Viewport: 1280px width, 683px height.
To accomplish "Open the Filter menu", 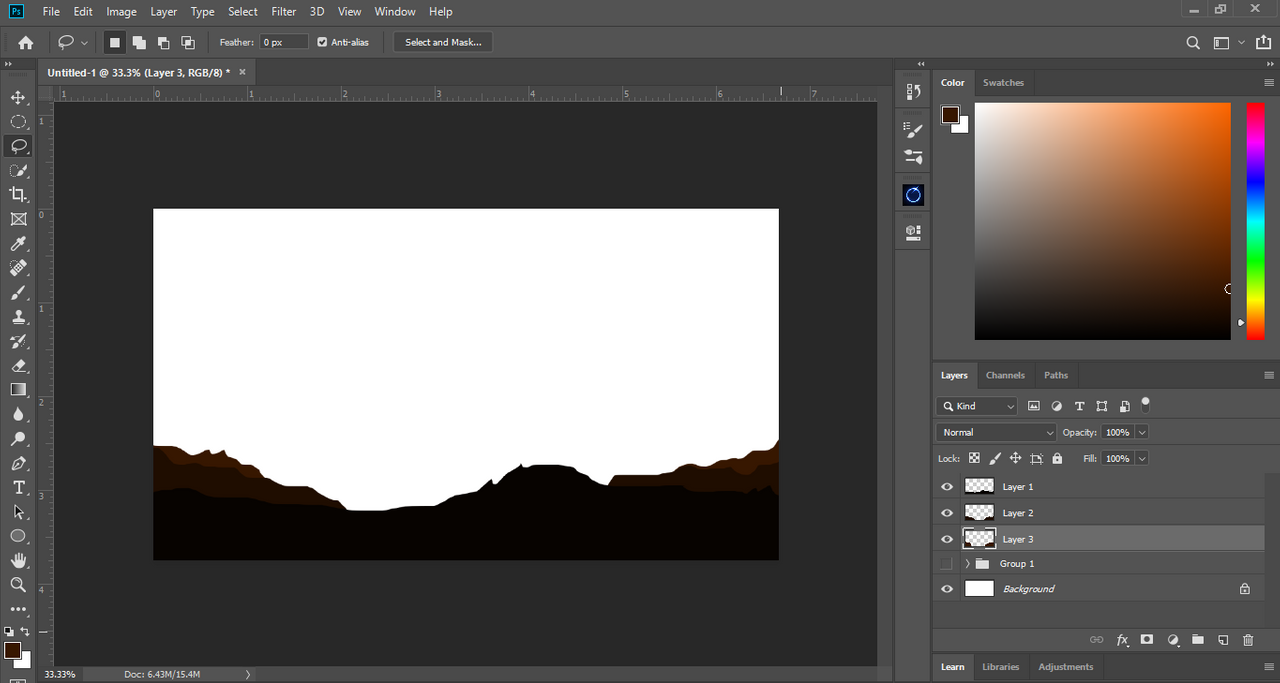I will point(284,12).
